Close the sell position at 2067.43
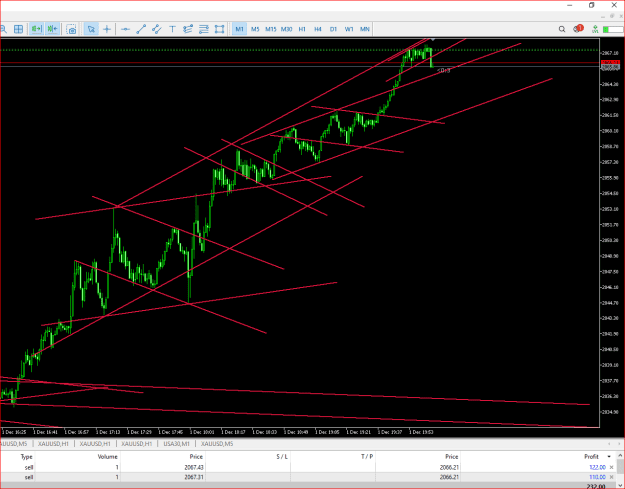The height and width of the screenshot is (489, 625). coord(611,467)
